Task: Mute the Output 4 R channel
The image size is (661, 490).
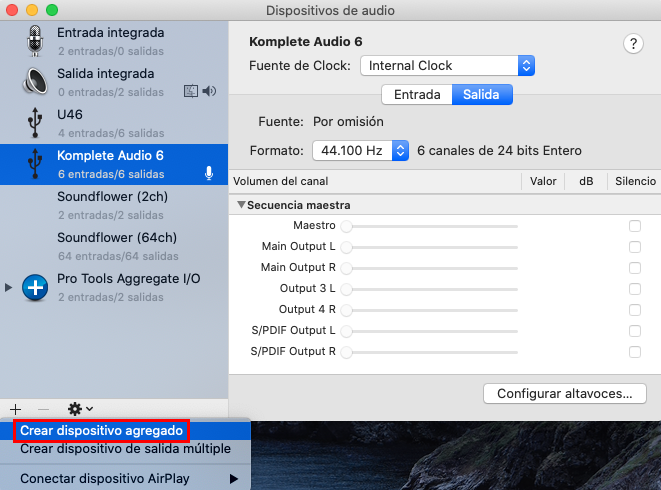Action: pos(635,310)
